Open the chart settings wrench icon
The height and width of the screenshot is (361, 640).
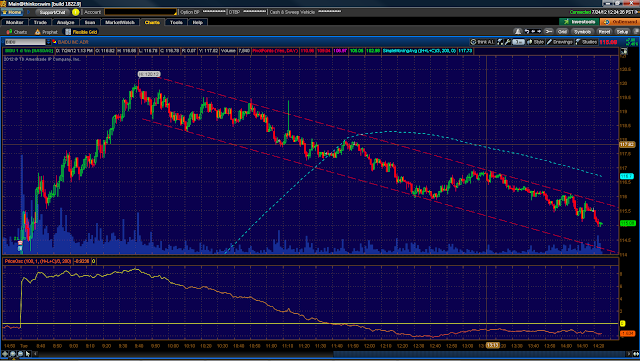pos(507,42)
